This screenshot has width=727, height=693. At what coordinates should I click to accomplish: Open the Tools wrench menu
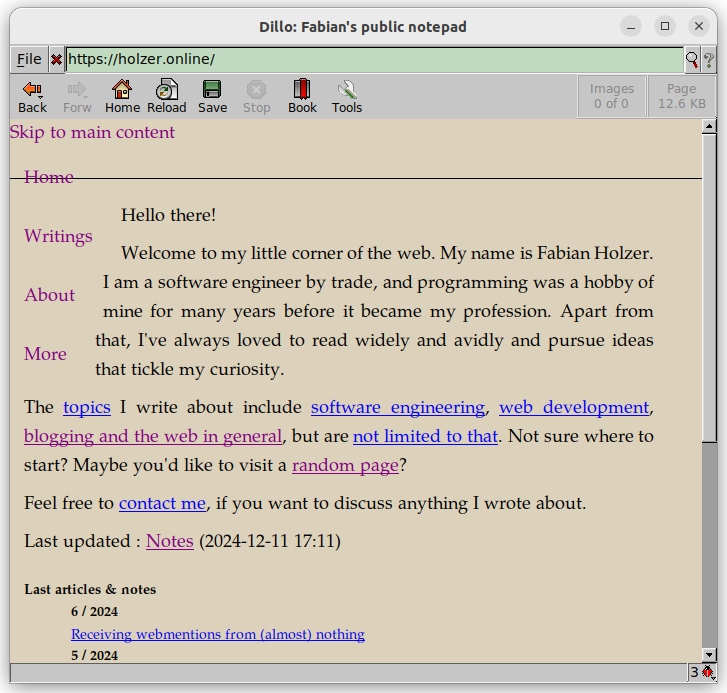click(x=346, y=97)
